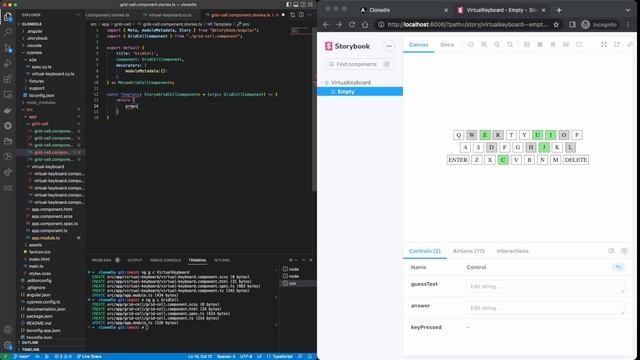
Task: Click the Storybook reset zoom icon
Action: 510,44
